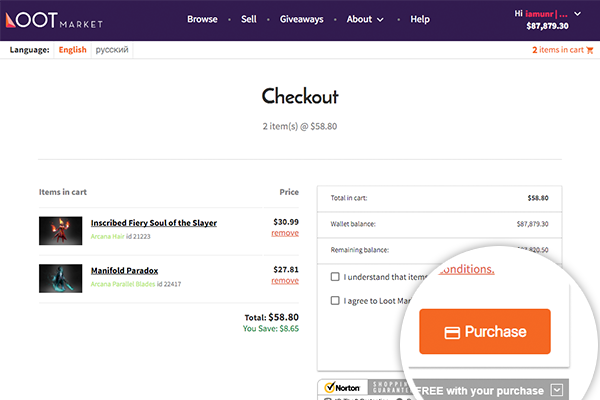Check the 'I agree to Loot Market' checkbox
This screenshot has height=400, width=600.
pos(335,300)
